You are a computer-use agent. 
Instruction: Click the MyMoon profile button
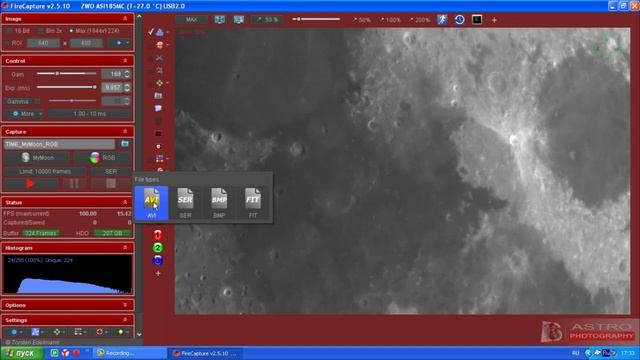38,158
